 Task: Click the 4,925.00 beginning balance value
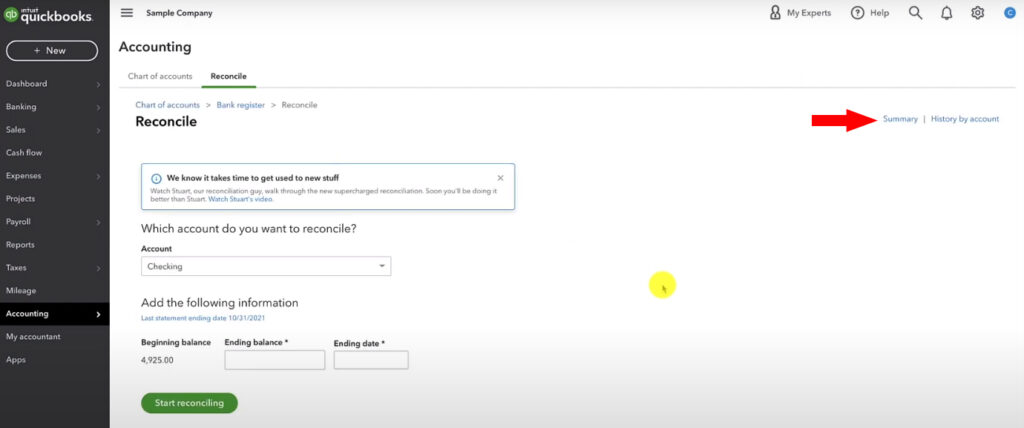click(x=157, y=360)
